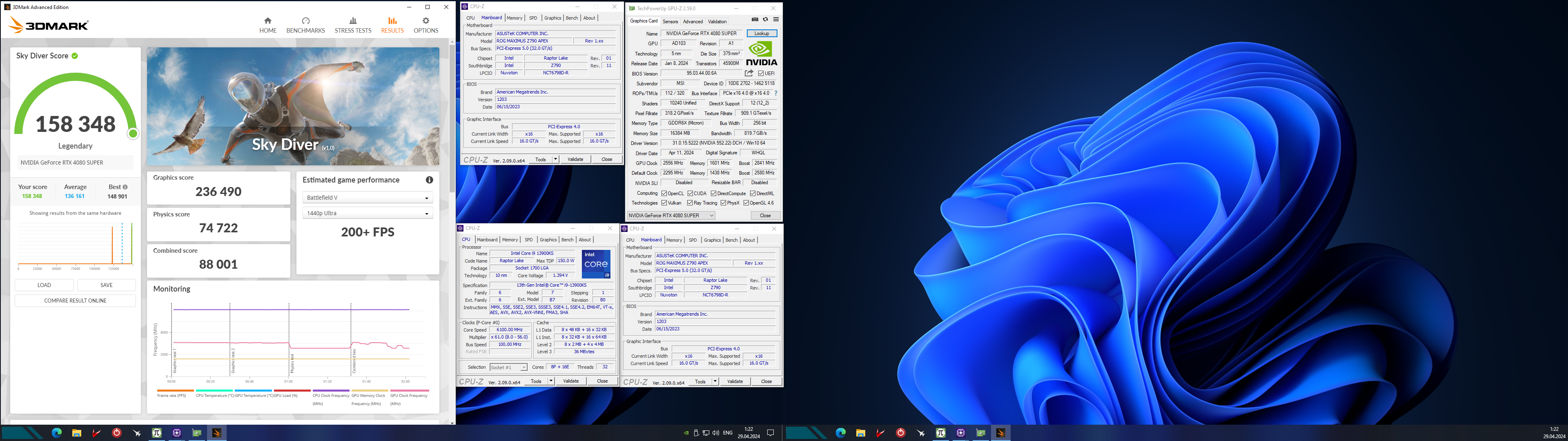Click the Lookup button in GPU-Z
This screenshot has width=1568, height=441.
(762, 33)
